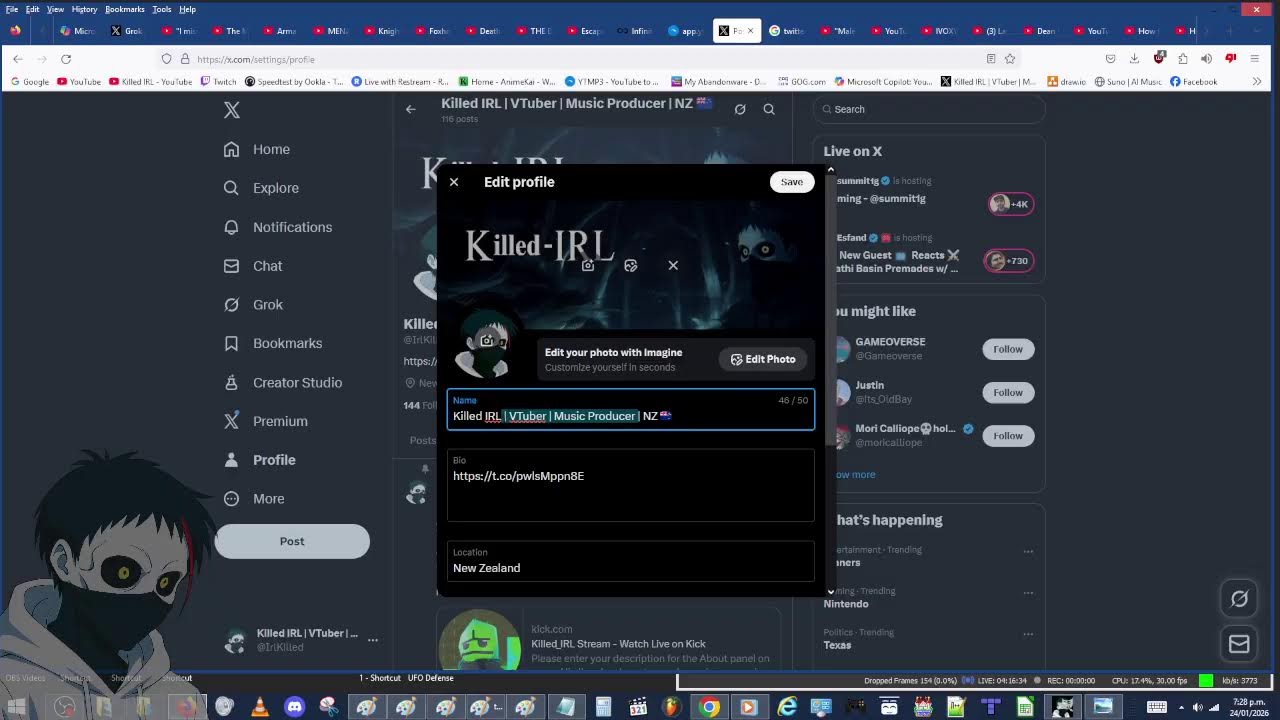Open more options for Nintendo trend
The width and height of the screenshot is (1280, 720).
tap(1028, 592)
